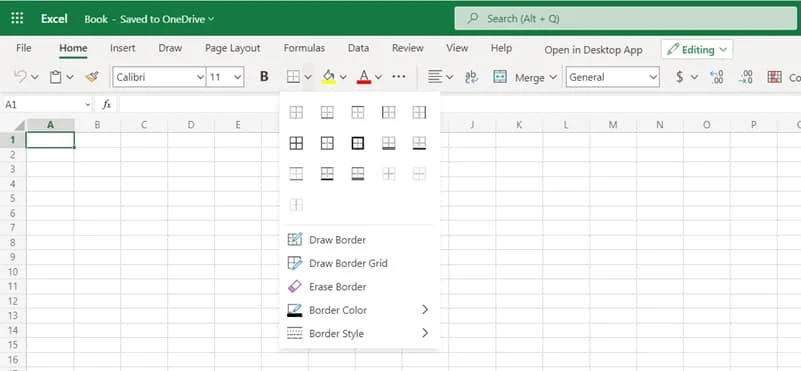Select column K header
This screenshot has width=801, height=371.
point(519,125)
